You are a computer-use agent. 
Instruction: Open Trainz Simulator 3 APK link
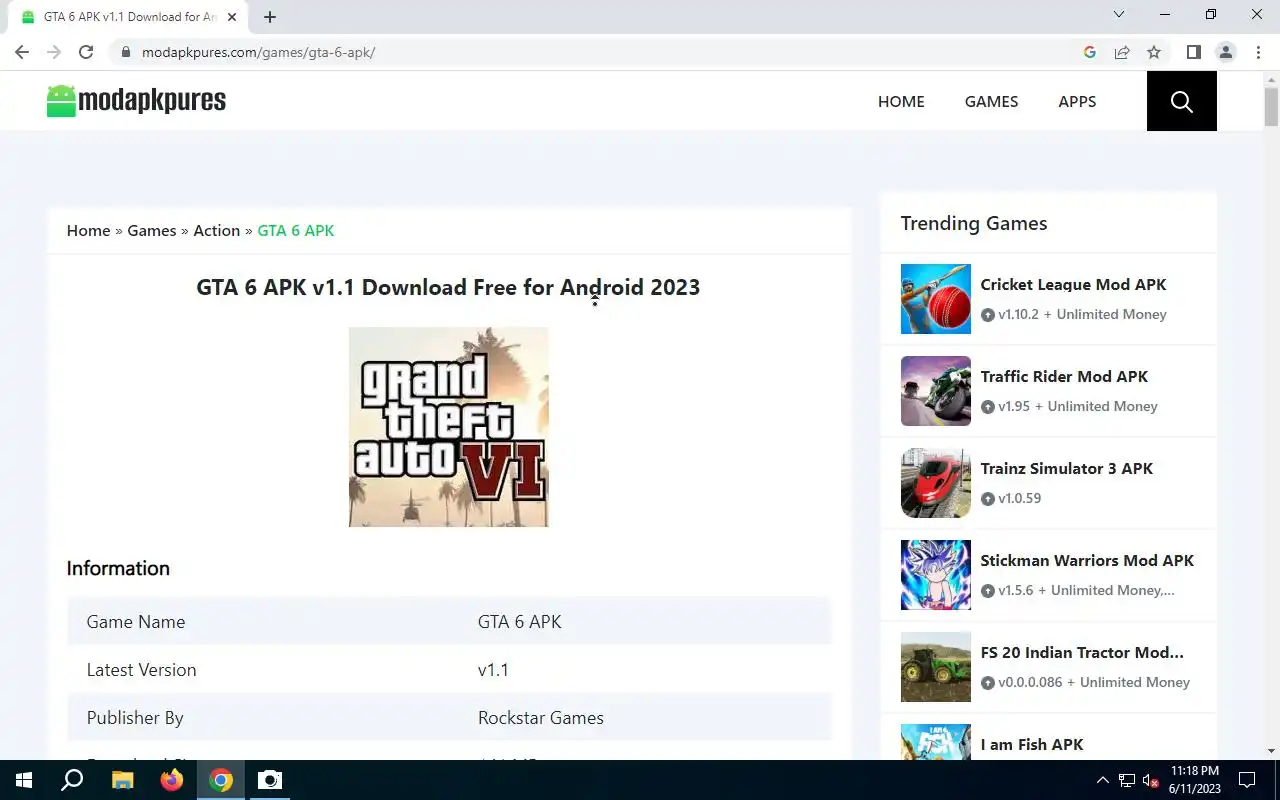(1066, 468)
